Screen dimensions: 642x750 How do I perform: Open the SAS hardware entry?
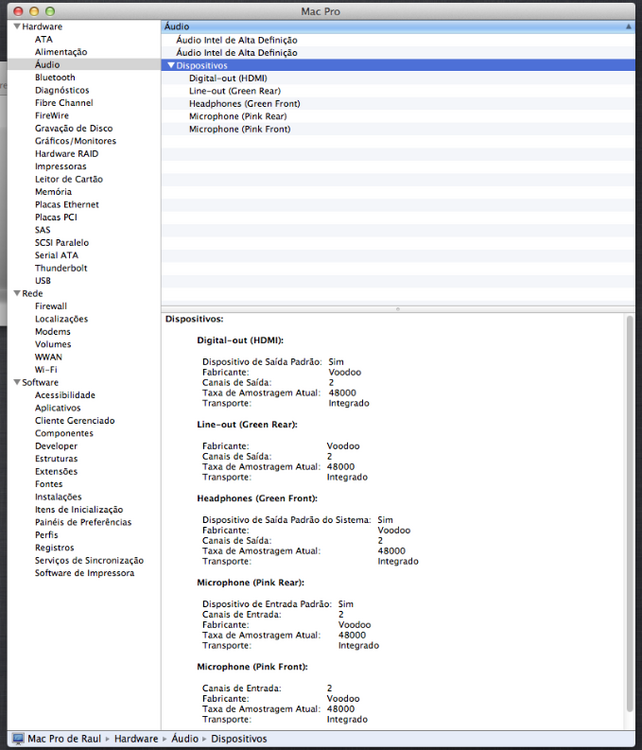(x=43, y=230)
